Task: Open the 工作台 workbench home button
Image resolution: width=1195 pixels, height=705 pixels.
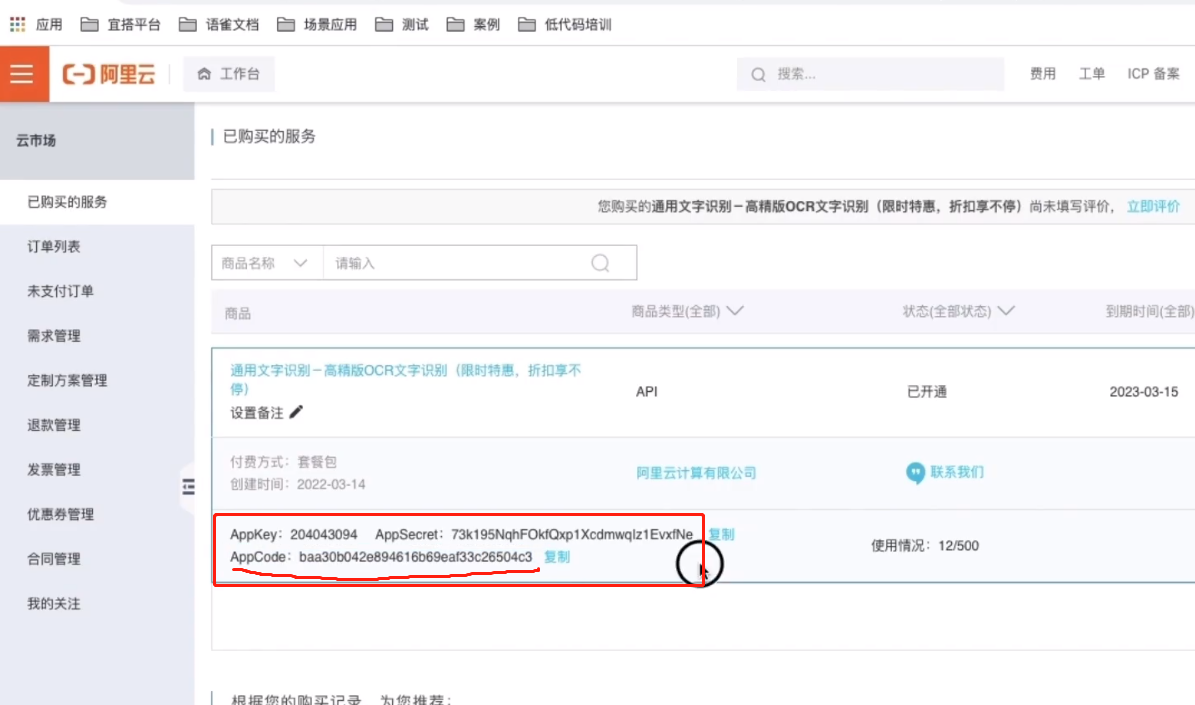Action: 229,74
